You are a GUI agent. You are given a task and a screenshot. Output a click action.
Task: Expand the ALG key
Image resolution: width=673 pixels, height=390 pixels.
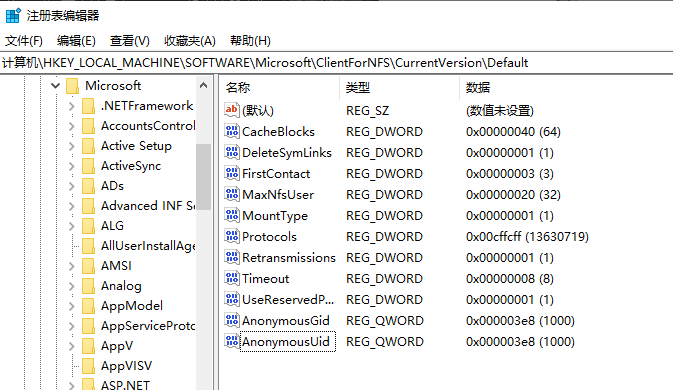tap(72, 226)
